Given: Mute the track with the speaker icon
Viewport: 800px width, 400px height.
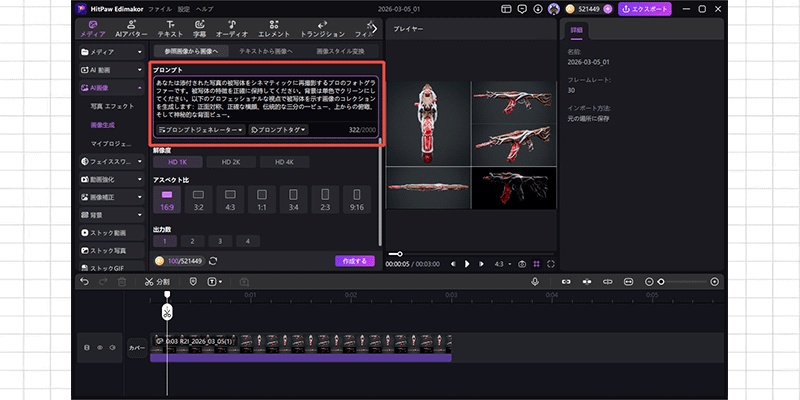Looking at the screenshot, I should click(x=113, y=347).
